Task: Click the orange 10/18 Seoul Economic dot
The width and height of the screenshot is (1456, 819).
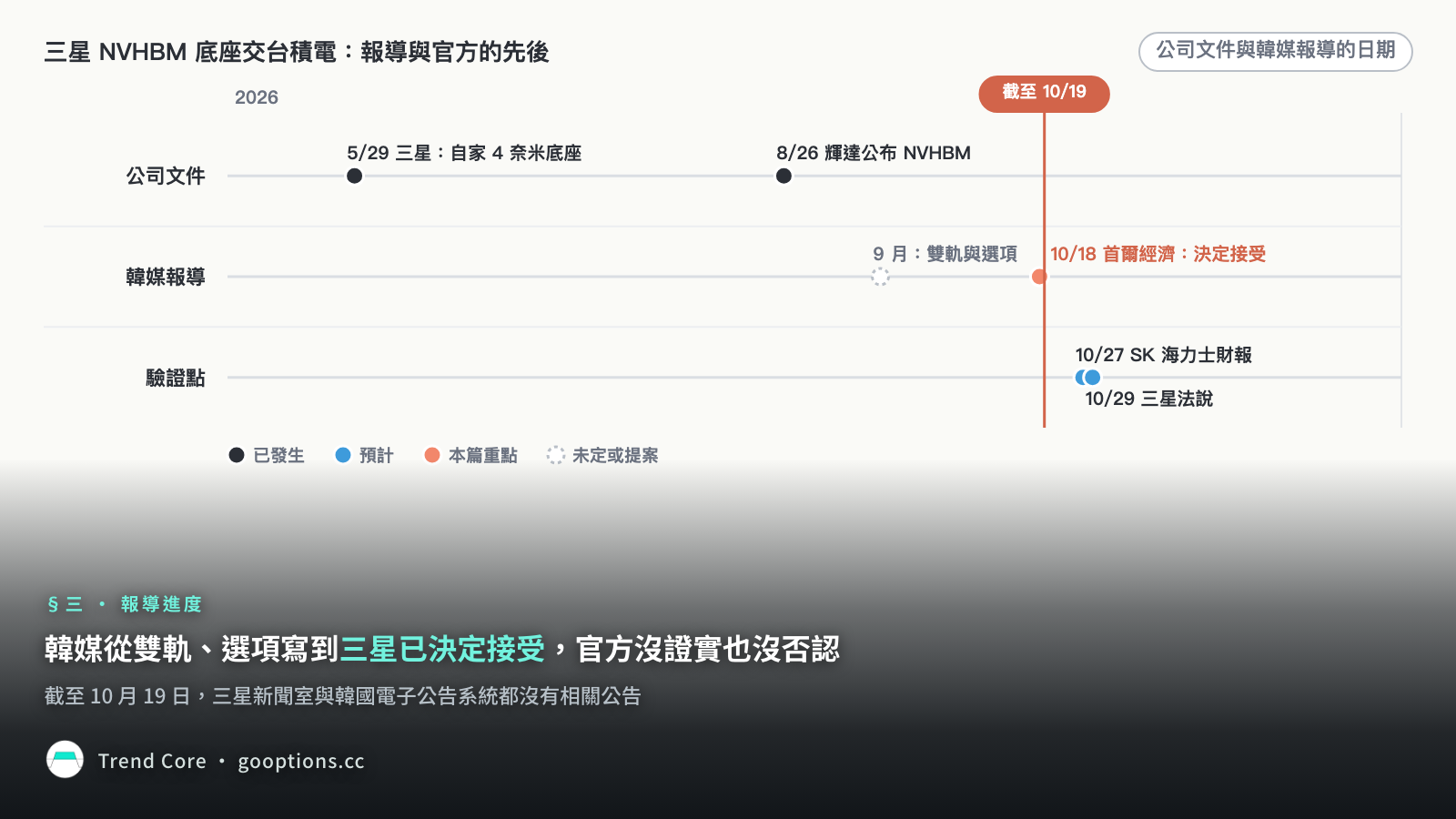Action: [1039, 277]
